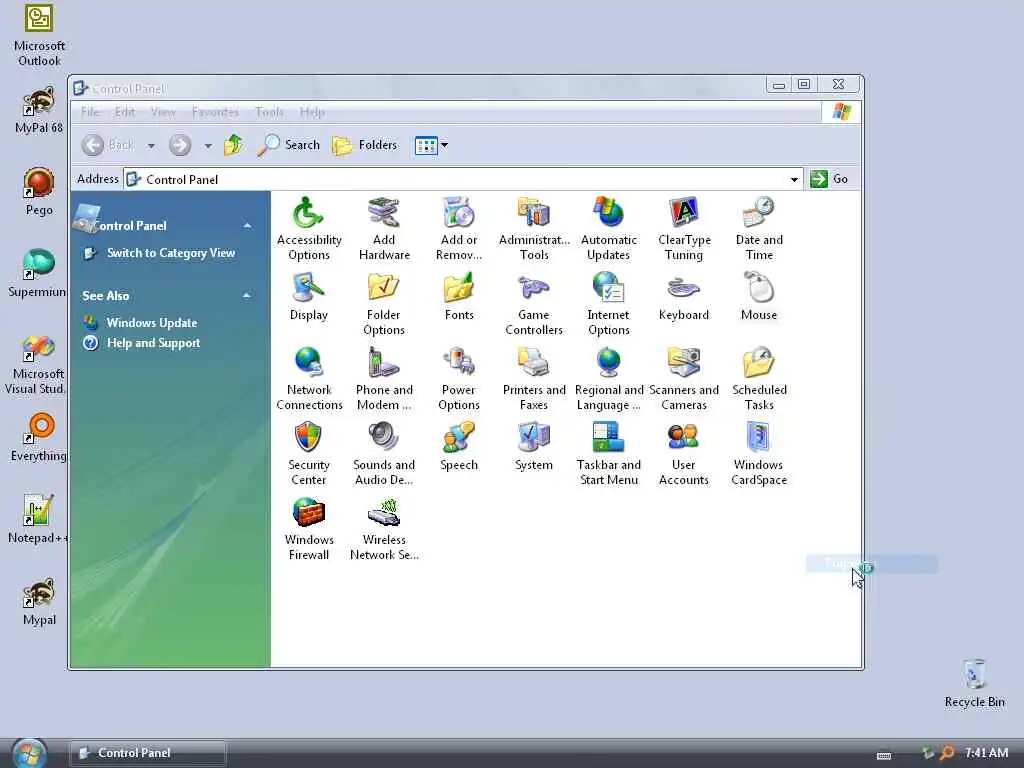This screenshot has height=768, width=1024.
Task: Select Recycle Bin desktop icon
Action: click(974, 683)
